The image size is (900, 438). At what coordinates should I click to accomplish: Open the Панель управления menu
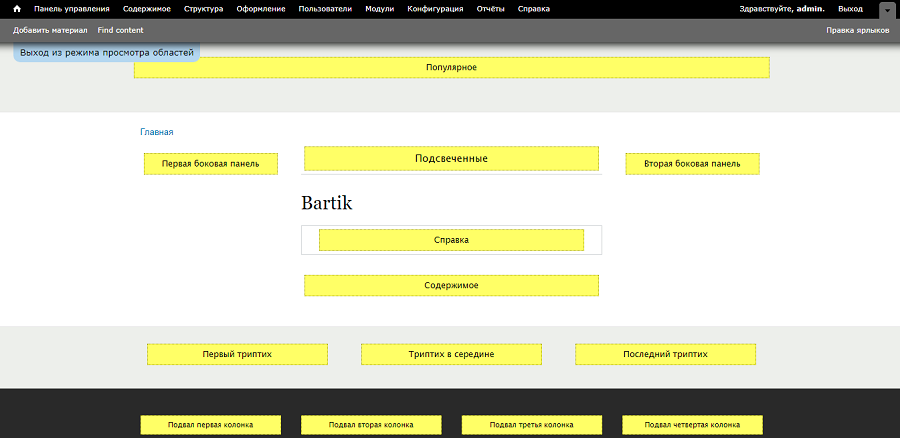(72, 9)
